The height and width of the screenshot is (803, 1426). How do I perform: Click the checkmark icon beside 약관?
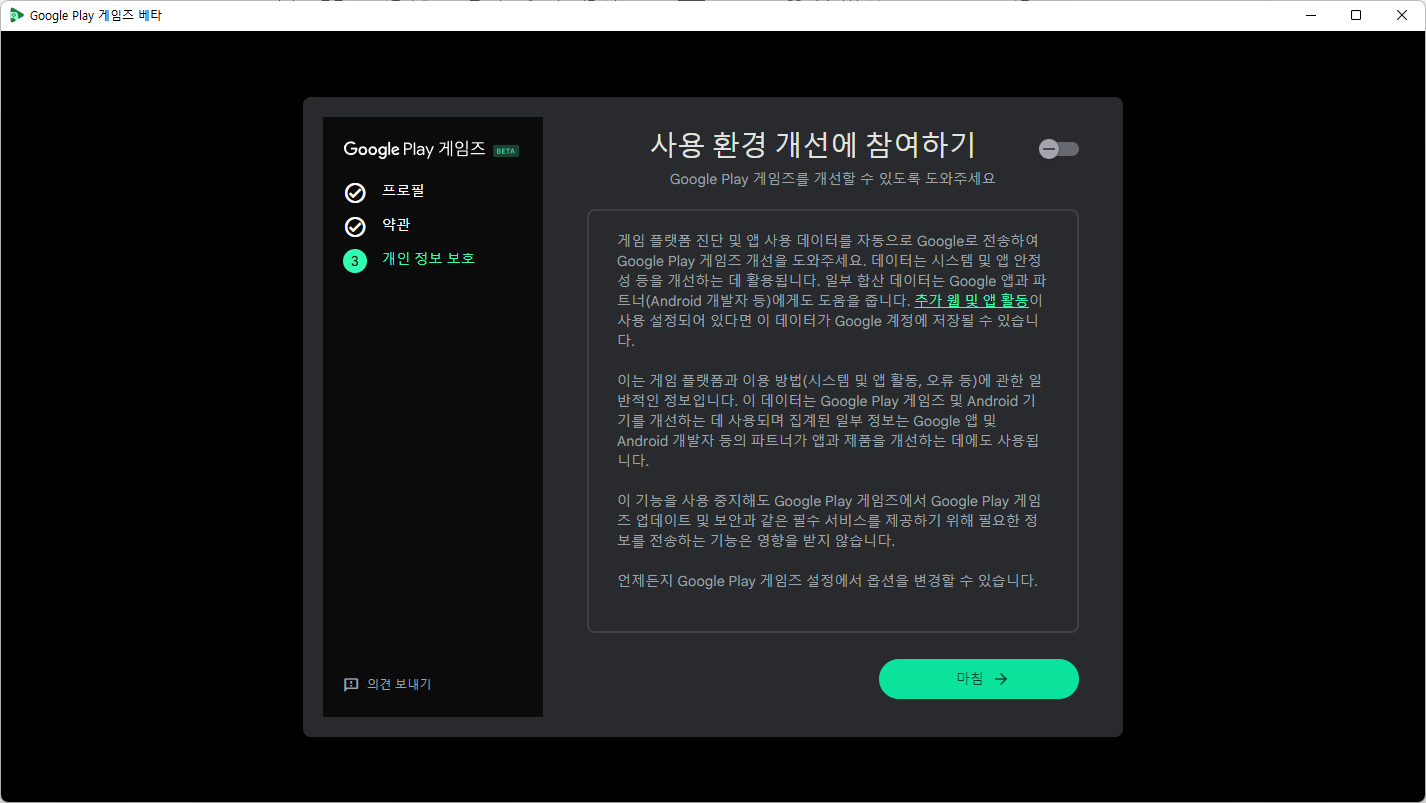(355, 227)
